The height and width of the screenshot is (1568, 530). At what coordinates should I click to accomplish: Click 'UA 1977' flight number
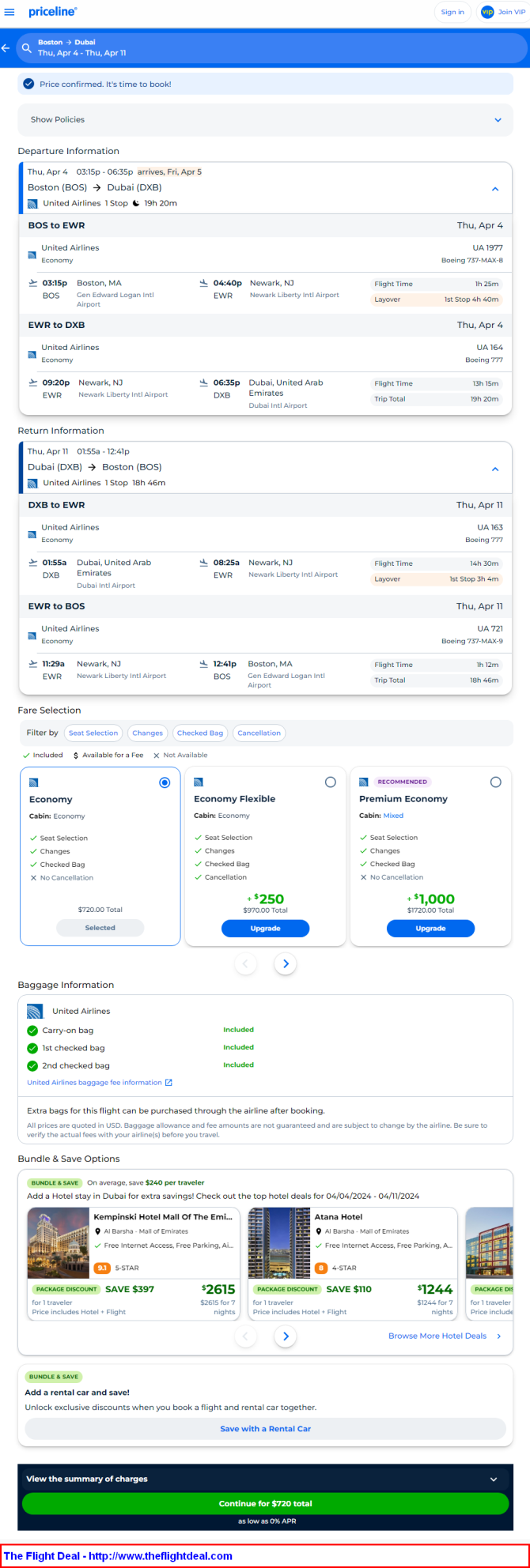488,248
